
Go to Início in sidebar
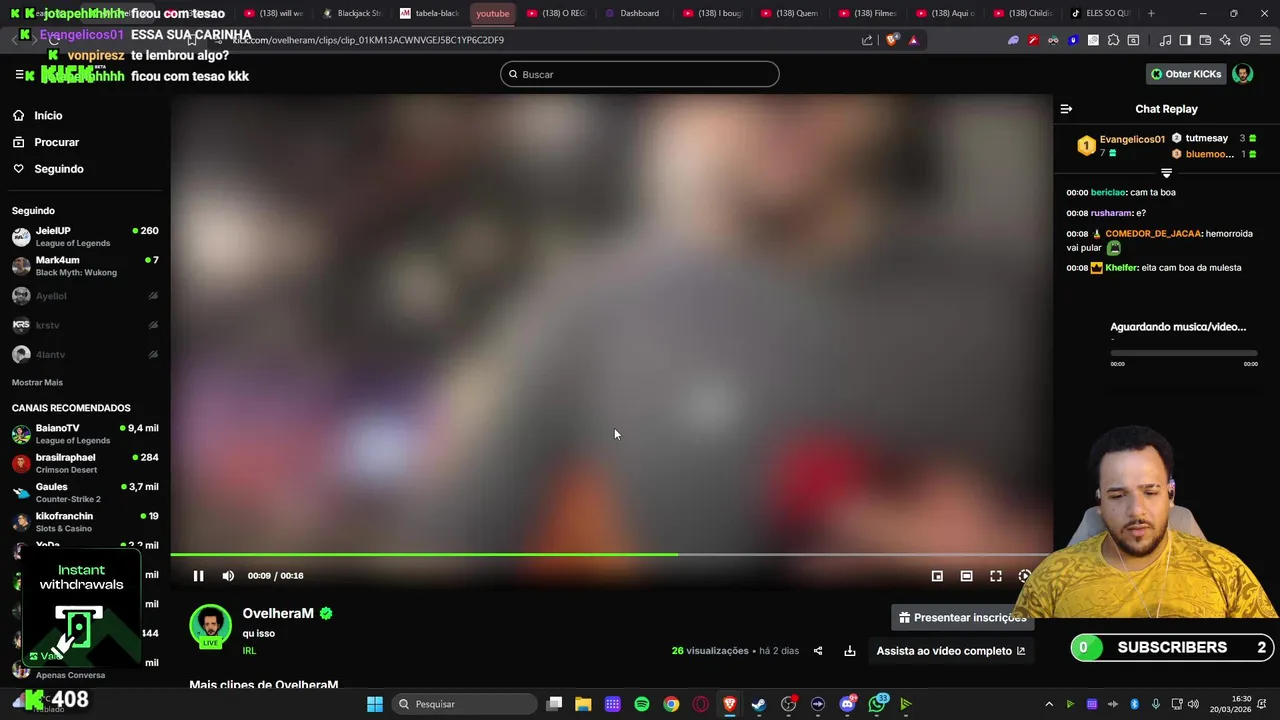pyautogui.click(x=48, y=116)
